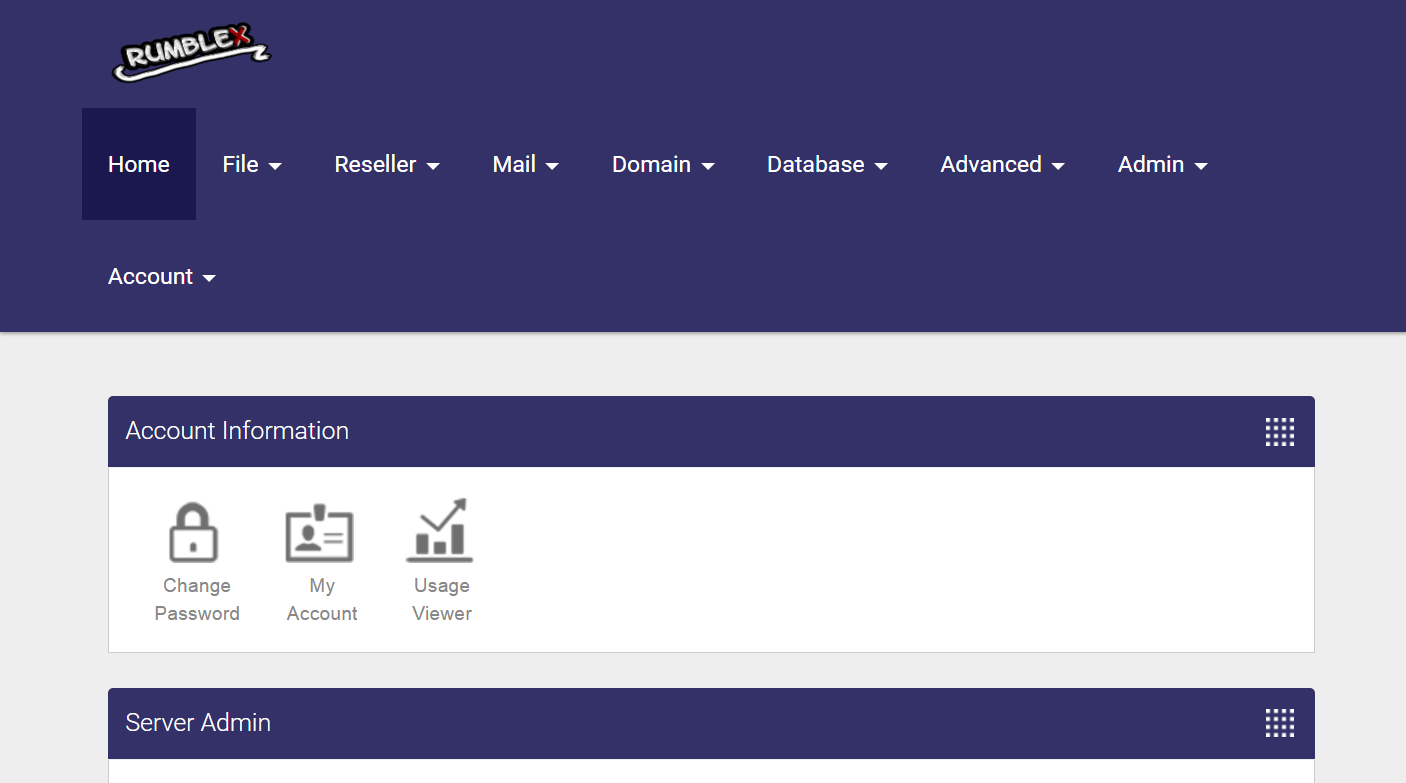
Task: Expand the Admin dropdown menu
Action: point(1162,165)
